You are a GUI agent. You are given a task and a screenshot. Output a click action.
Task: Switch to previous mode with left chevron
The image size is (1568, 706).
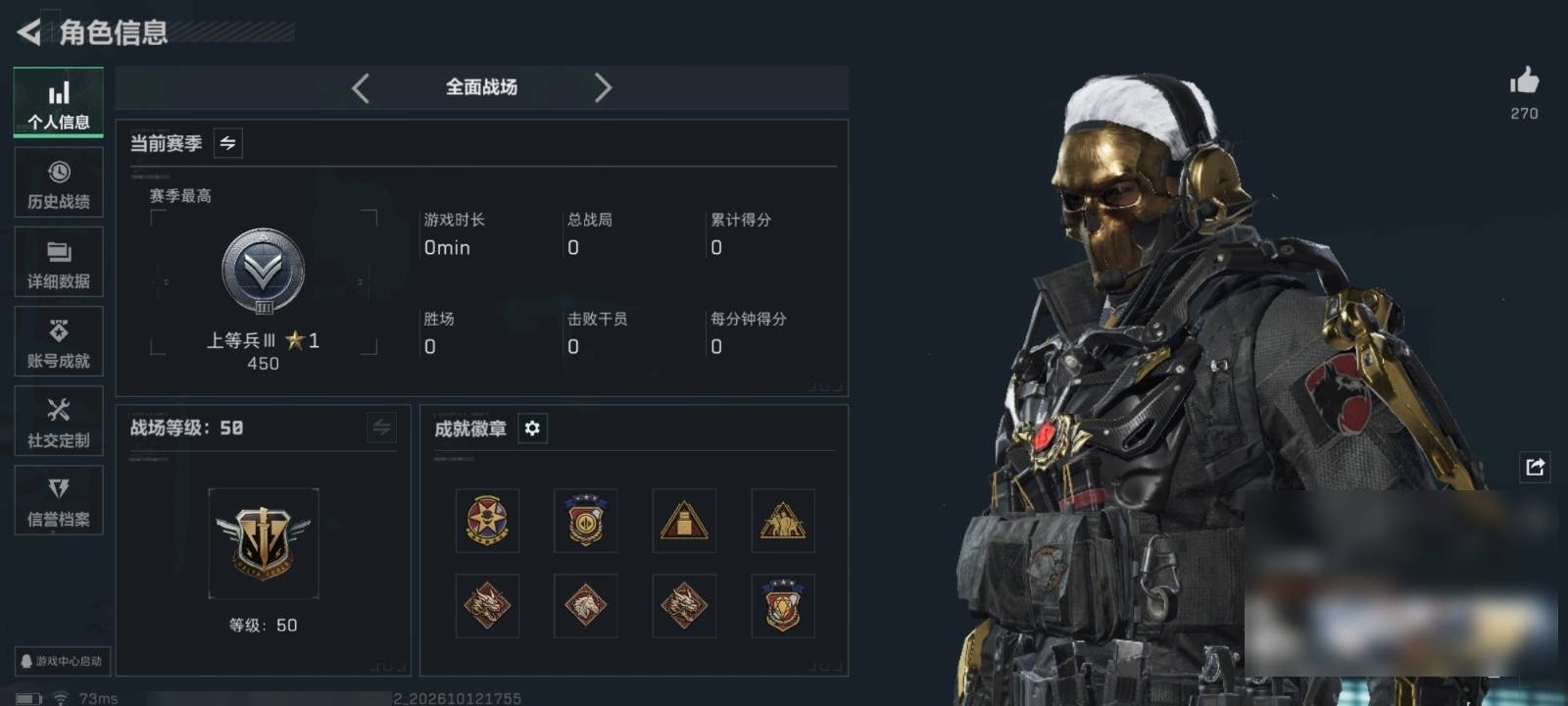click(361, 88)
